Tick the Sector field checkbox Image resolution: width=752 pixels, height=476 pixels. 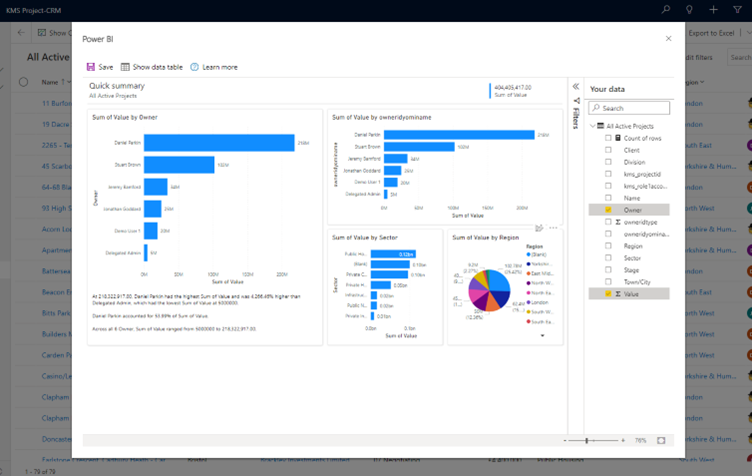point(608,258)
